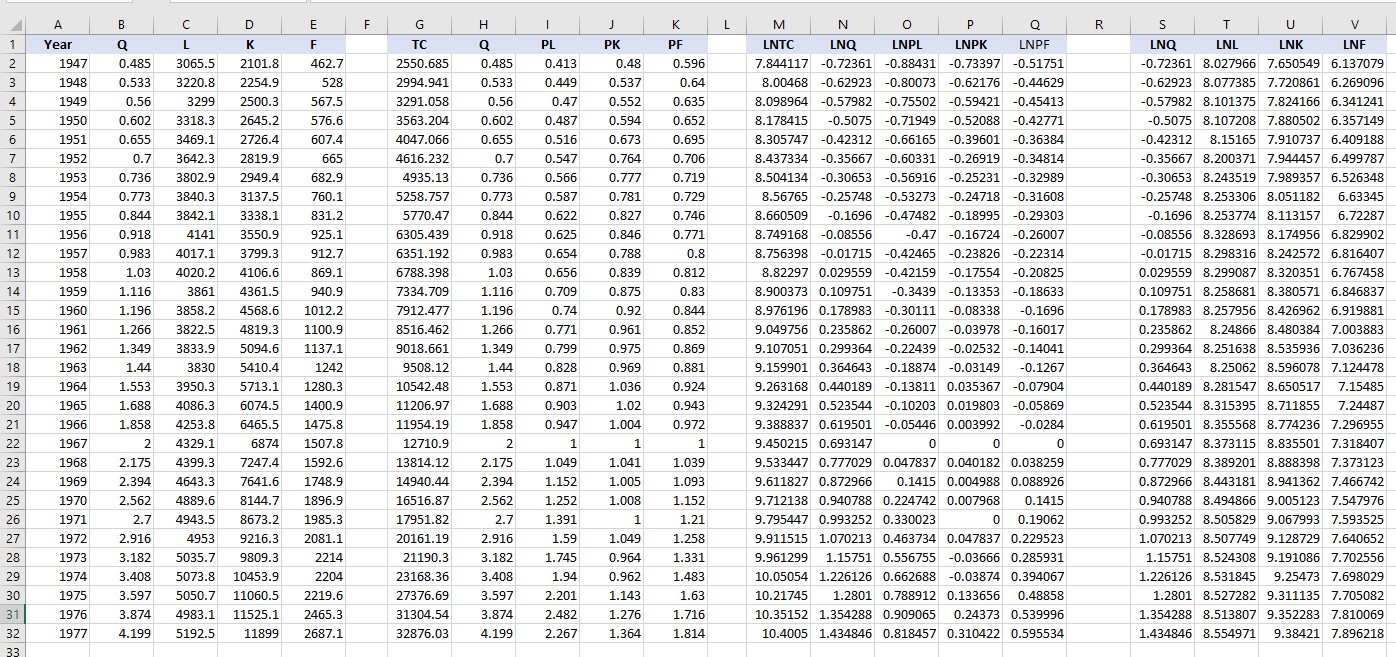The image size is (1396, 657).
Task: Select column M header
Action: [779, 24]
